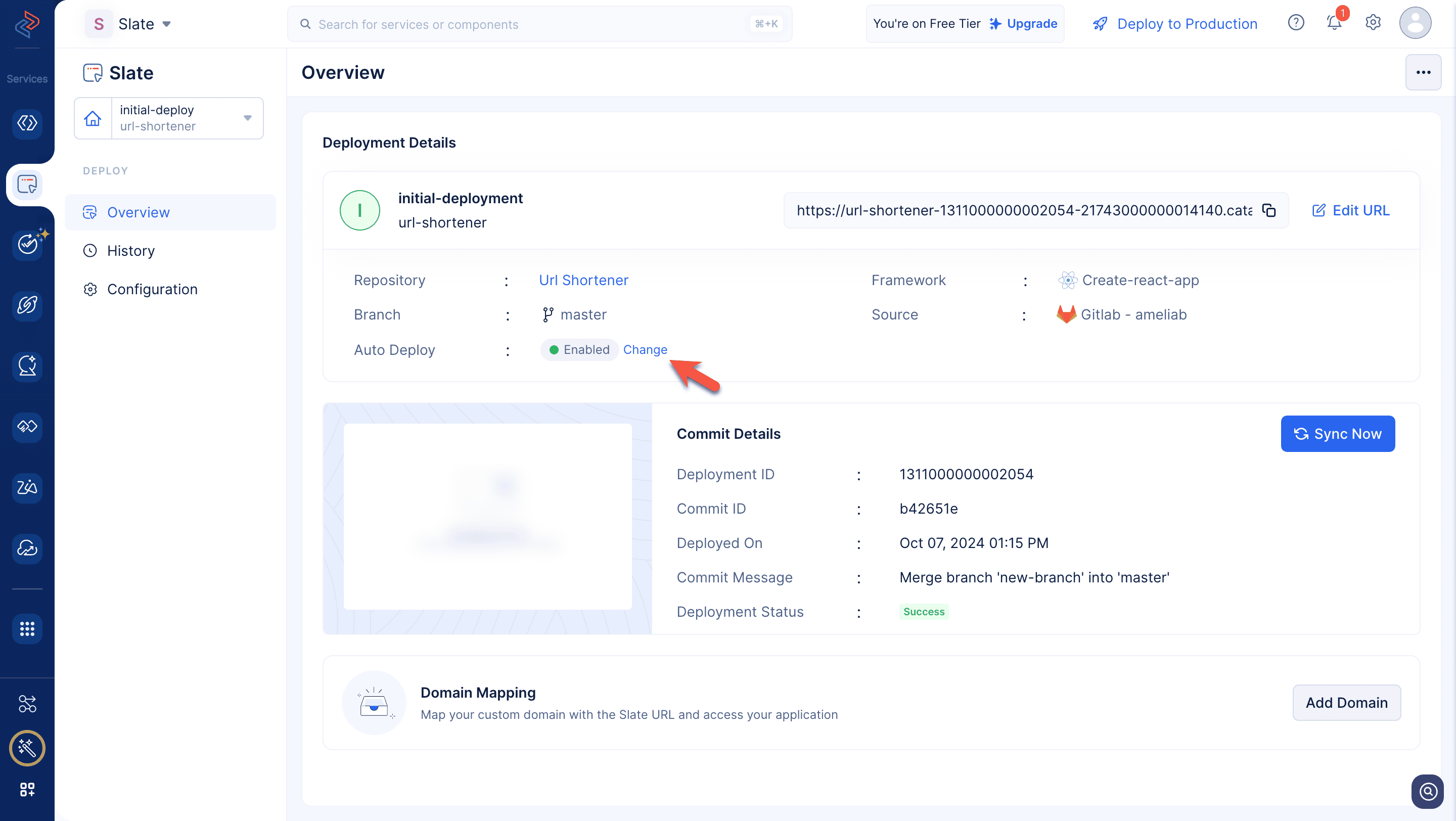Click Change next to Auto Deploy
The height and width of the screenshot is (821, 1456).
(645, 350)
